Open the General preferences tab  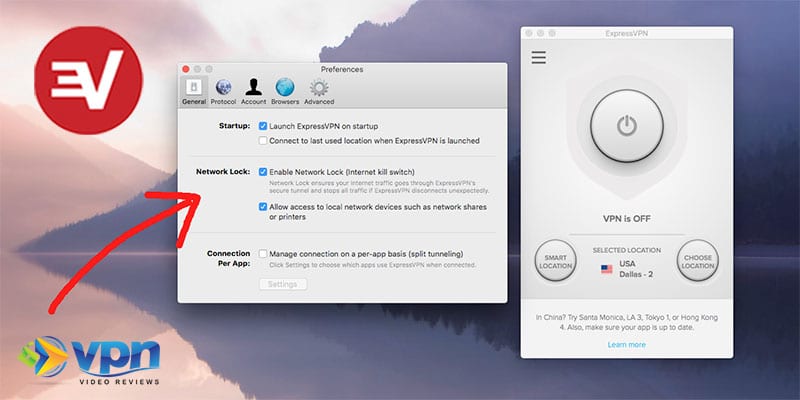click(194, 92)
